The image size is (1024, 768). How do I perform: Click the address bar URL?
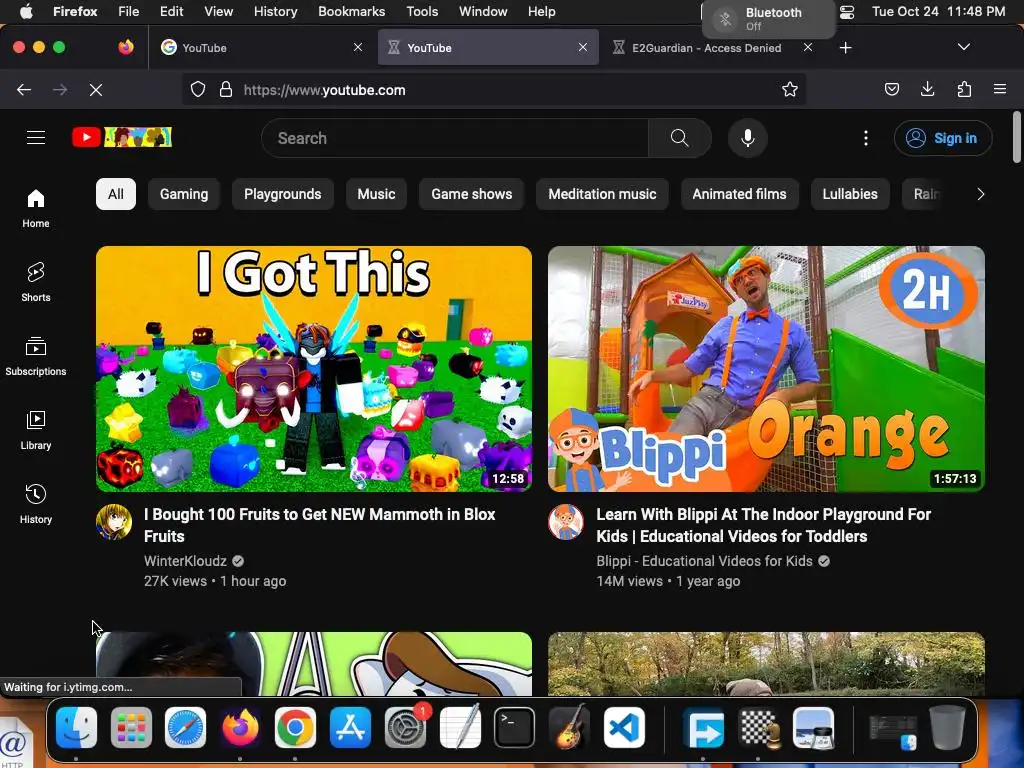[x=325, y=90]
